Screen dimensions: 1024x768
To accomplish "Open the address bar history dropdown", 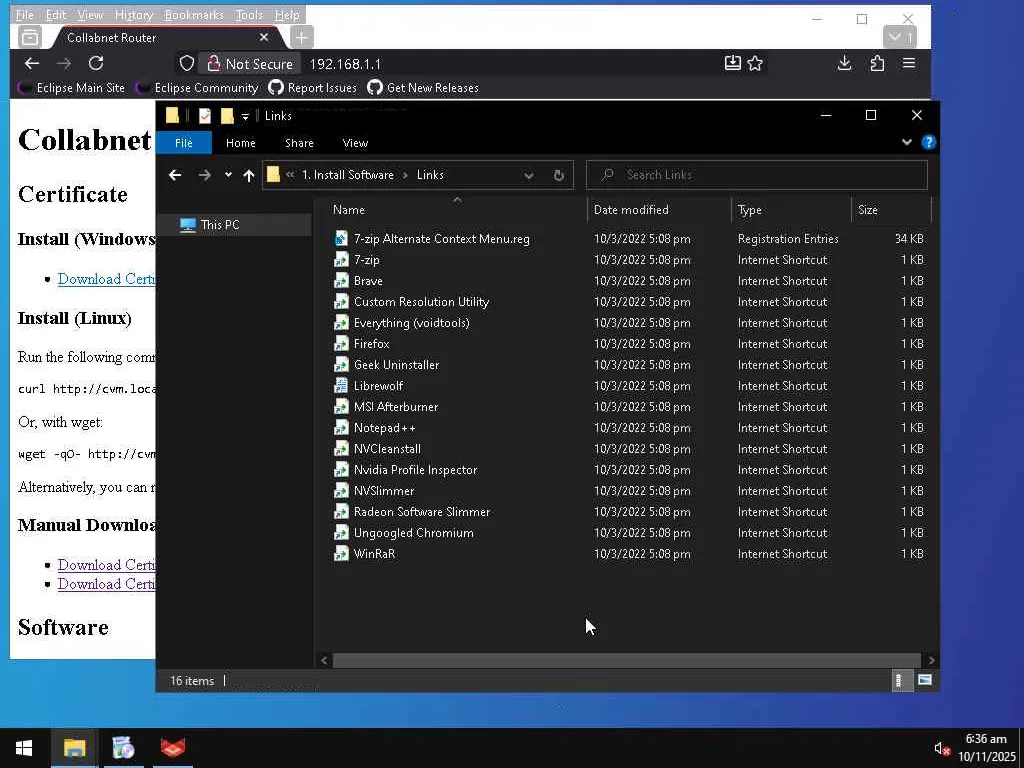I will pos(529,175).
